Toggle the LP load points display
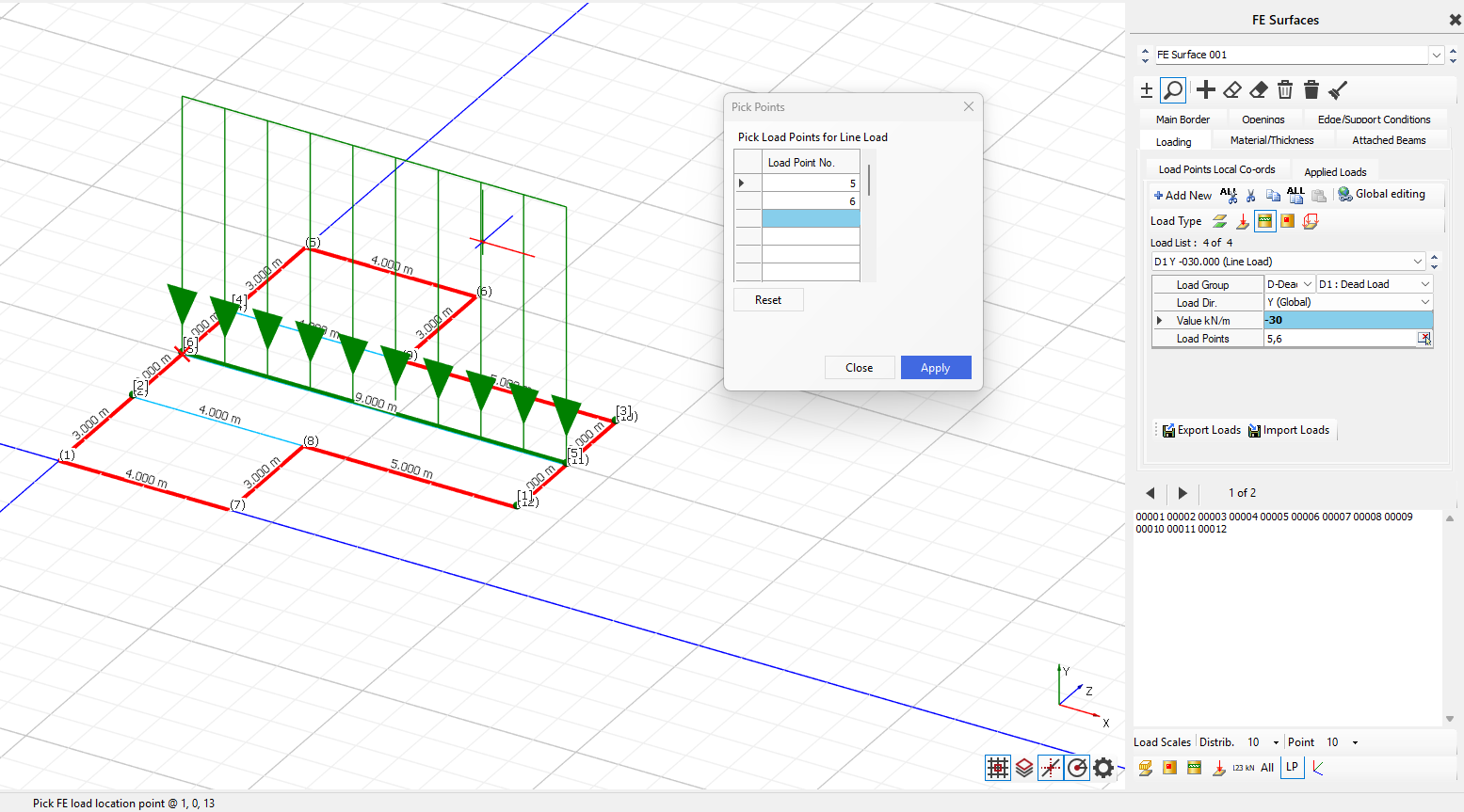Screen dimensions: 1464x812 point(1292,768)
